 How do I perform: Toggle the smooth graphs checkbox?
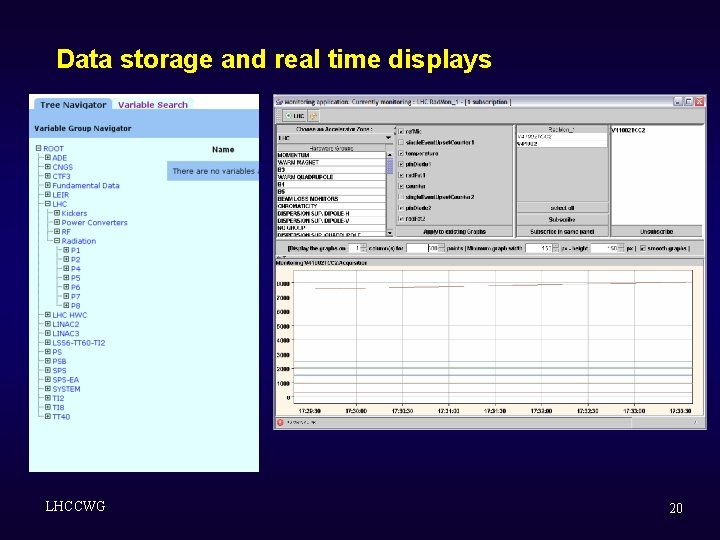pos(643,248)
